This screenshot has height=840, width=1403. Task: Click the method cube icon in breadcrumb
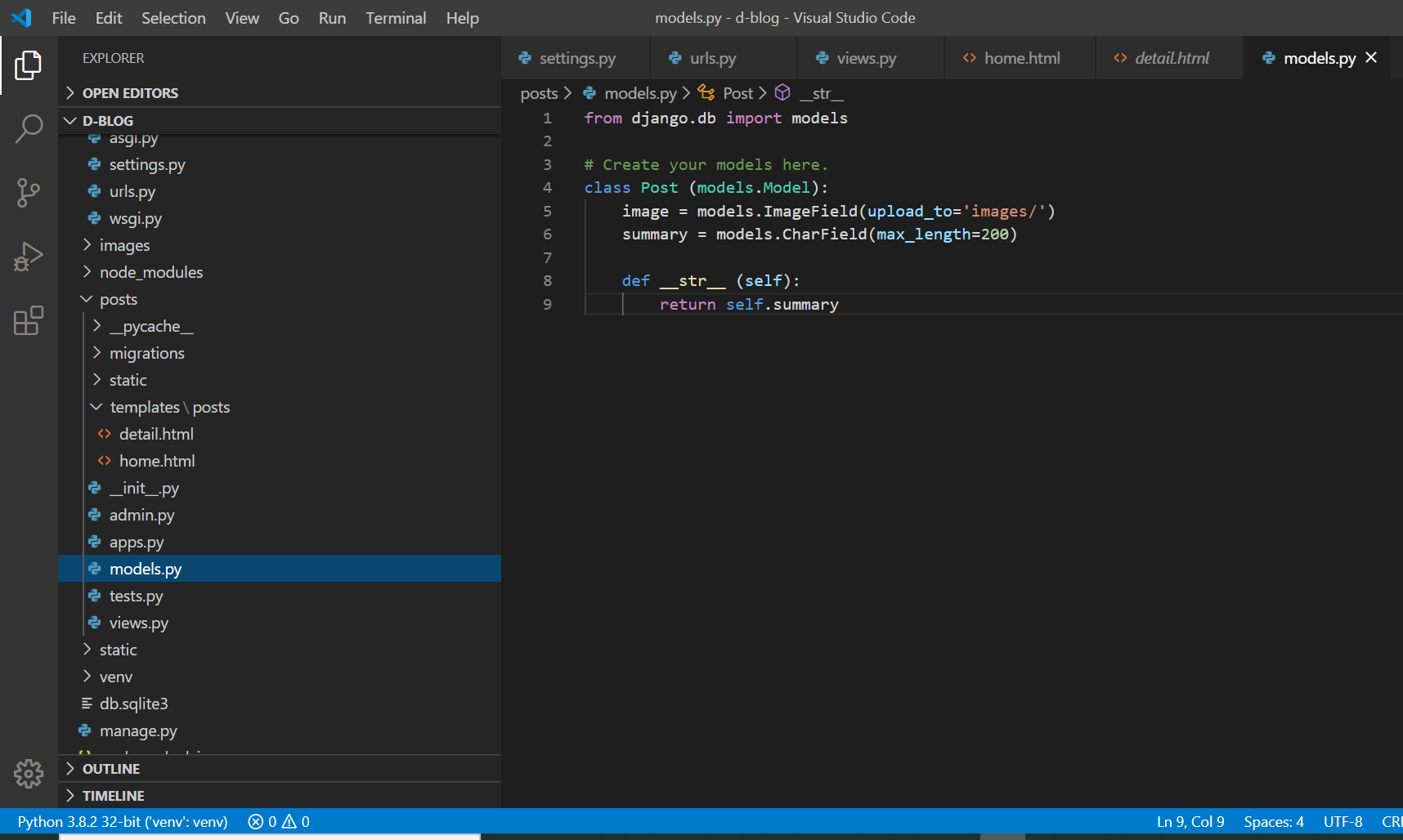[782, 92]
